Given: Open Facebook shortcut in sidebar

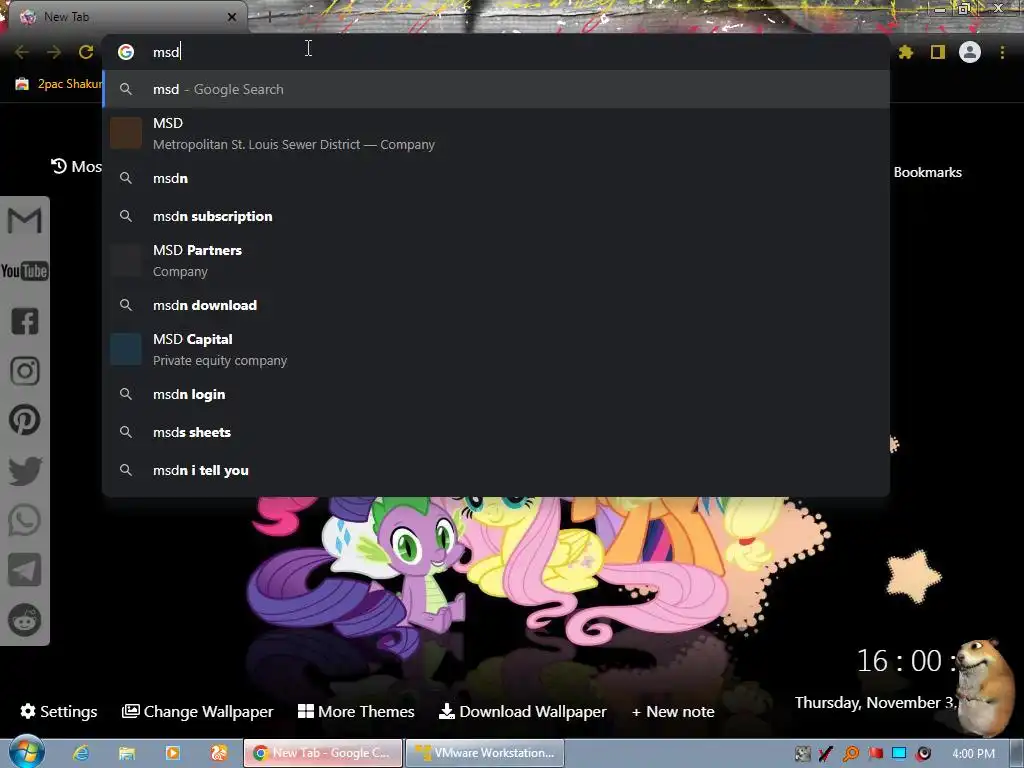Looking at the screenshot, I should (x=25, y=321).
